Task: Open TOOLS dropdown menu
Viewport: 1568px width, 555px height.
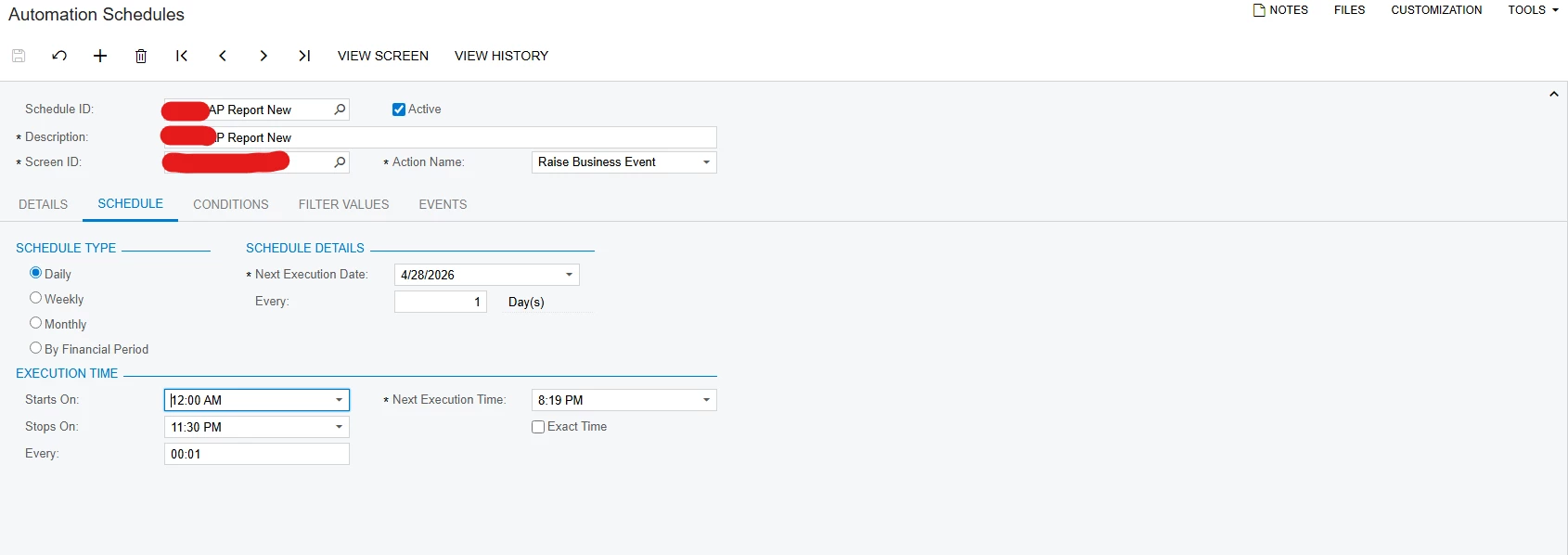Action: (x=1533, y=10)
